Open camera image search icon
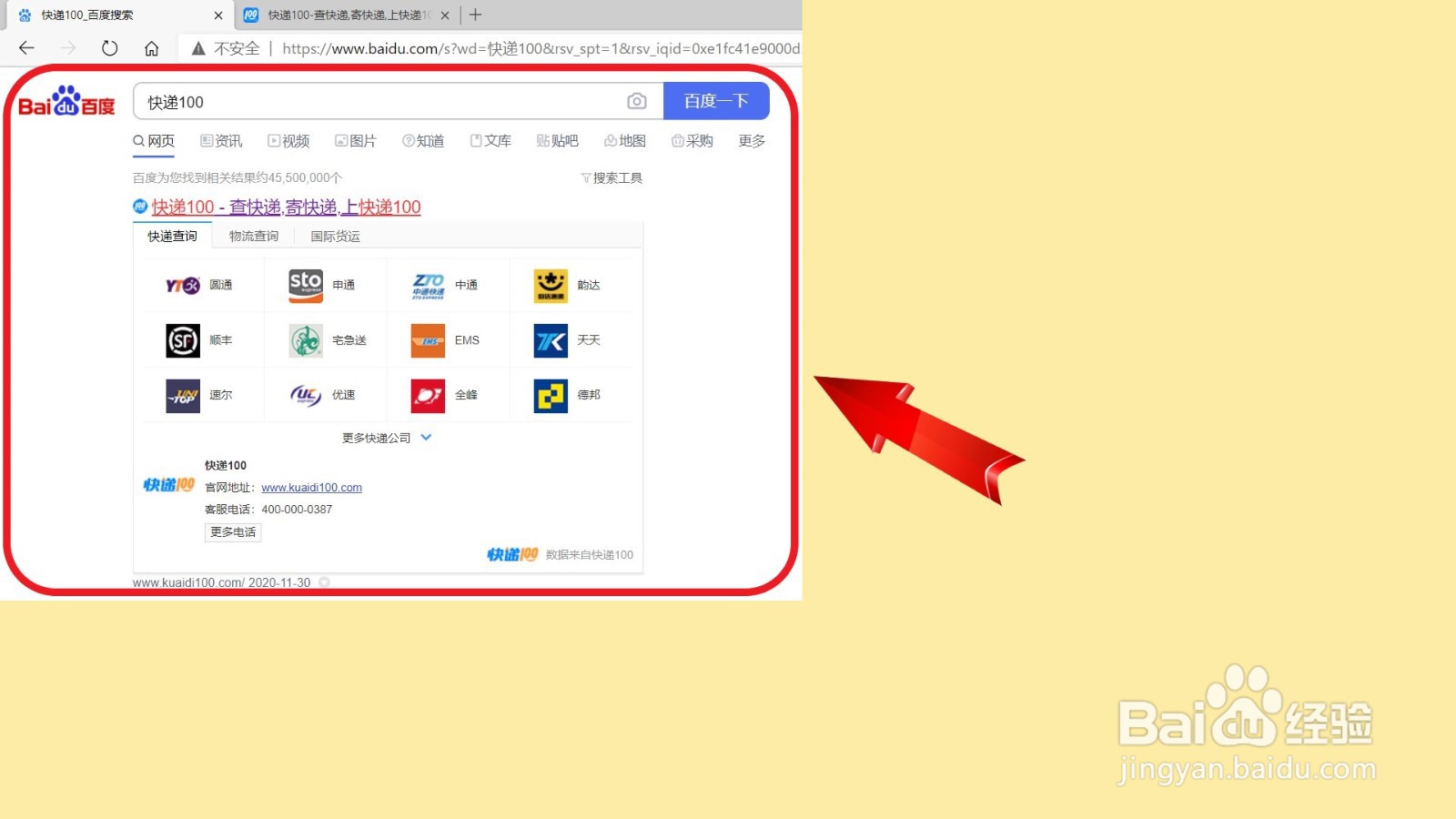1456x819 pixels. pyautogui.click(x=637, y=101)
